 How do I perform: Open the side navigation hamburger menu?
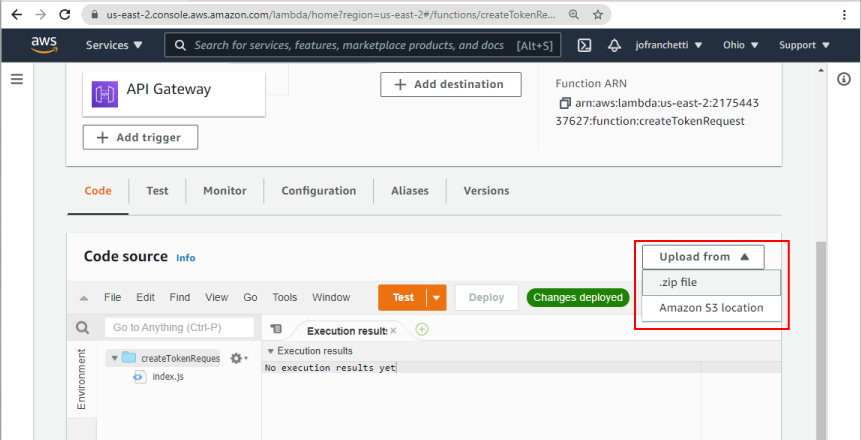[x=17, y=80]
